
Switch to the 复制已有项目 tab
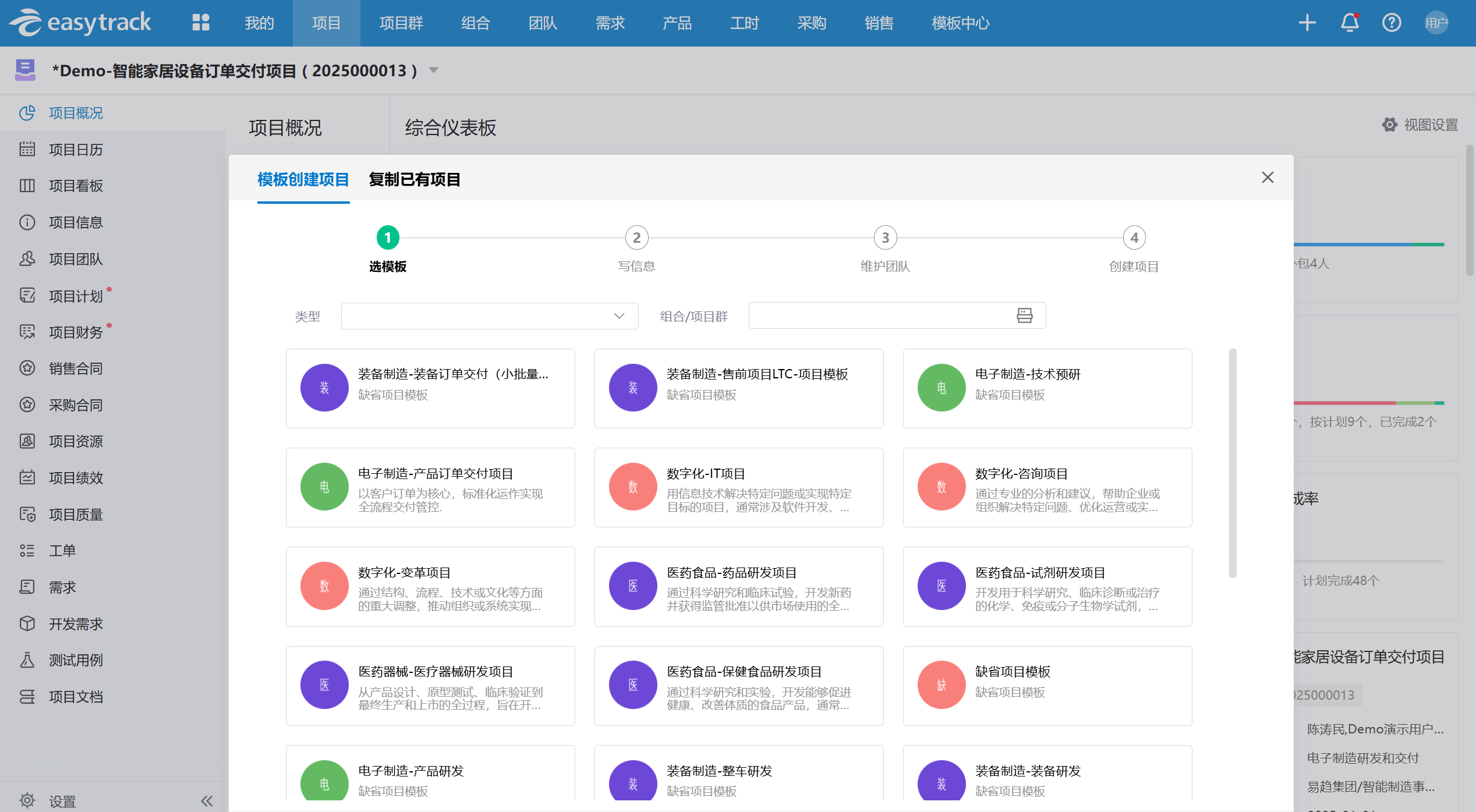[x=413, y=179]
